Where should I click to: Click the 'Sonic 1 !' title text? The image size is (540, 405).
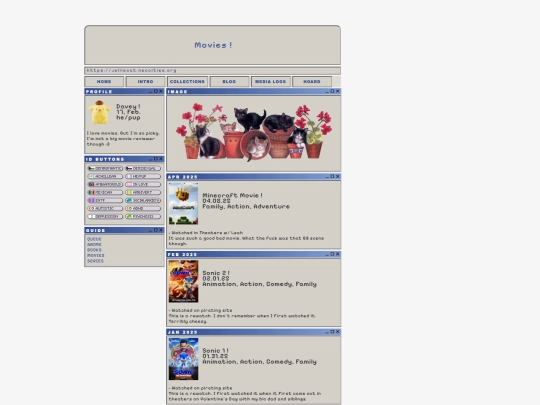[216, 351]
